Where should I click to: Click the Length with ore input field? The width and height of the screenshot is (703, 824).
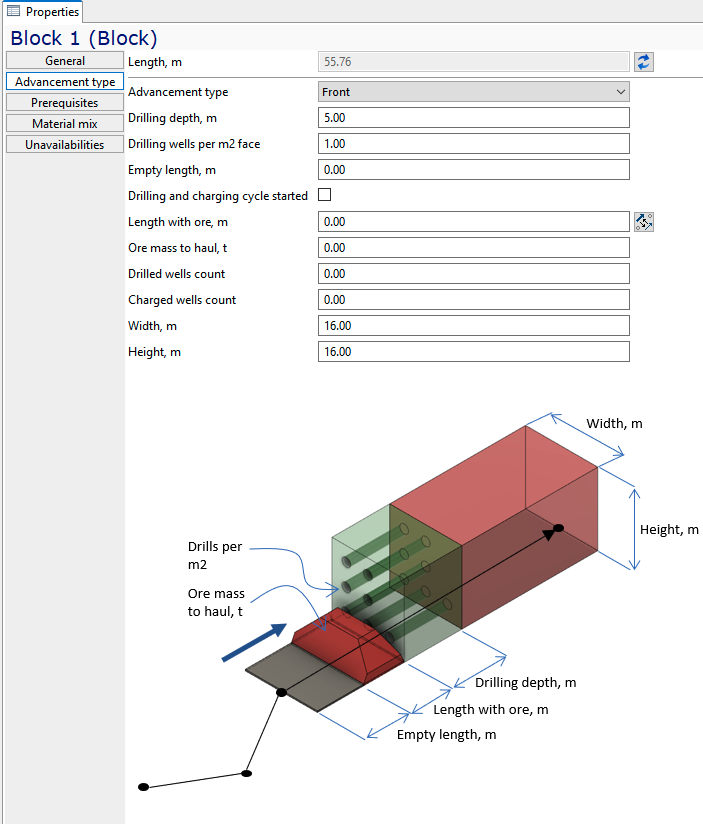[x=473, y=222]
